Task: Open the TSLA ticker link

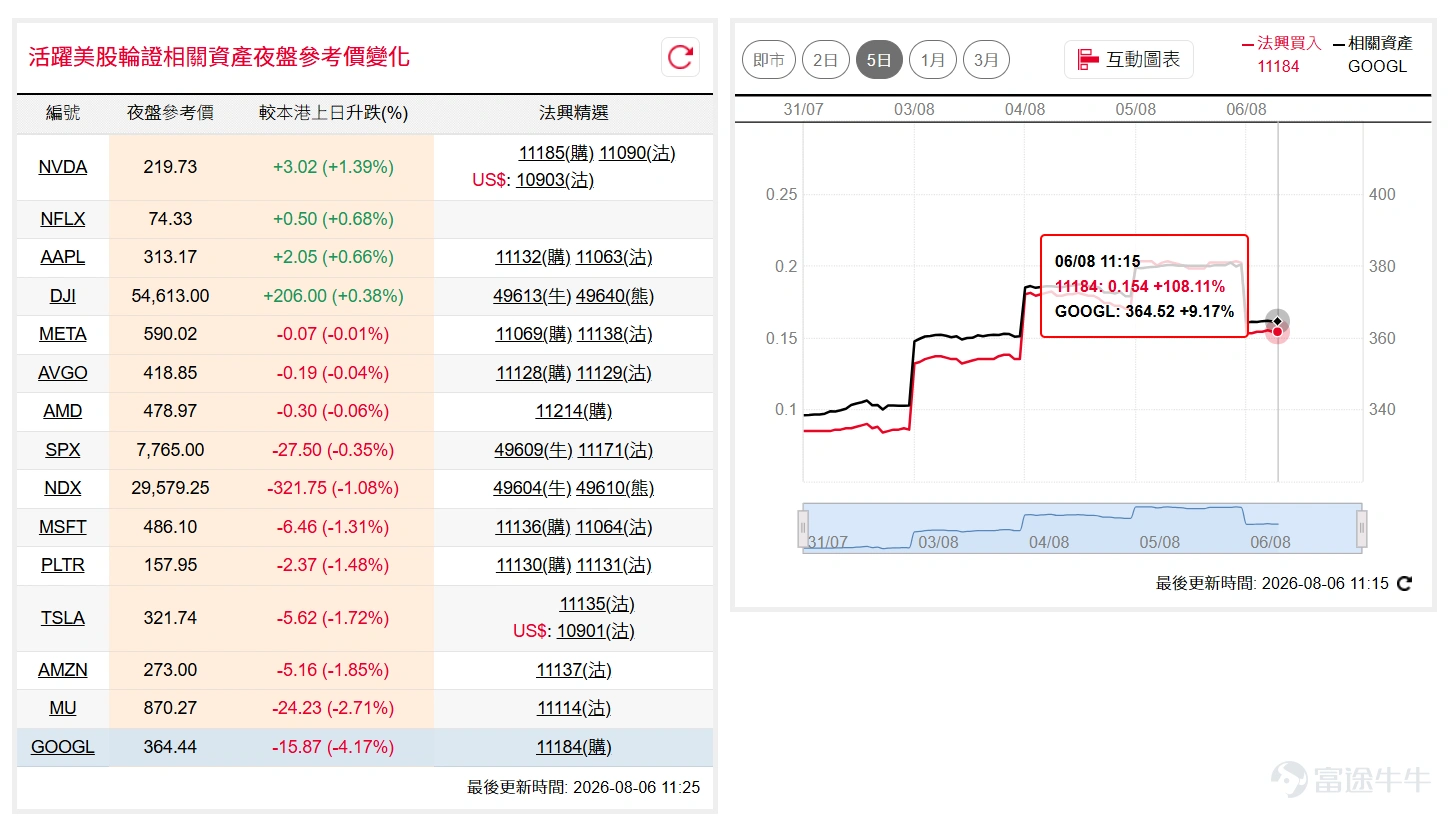Action: point(63,618)
